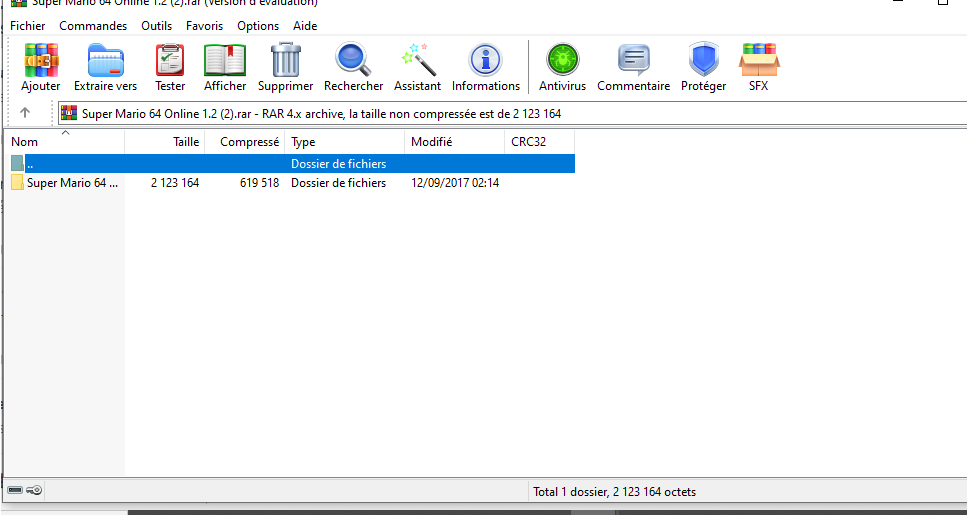
Task: Open the Options menu
Action: [x=258, y=25]
